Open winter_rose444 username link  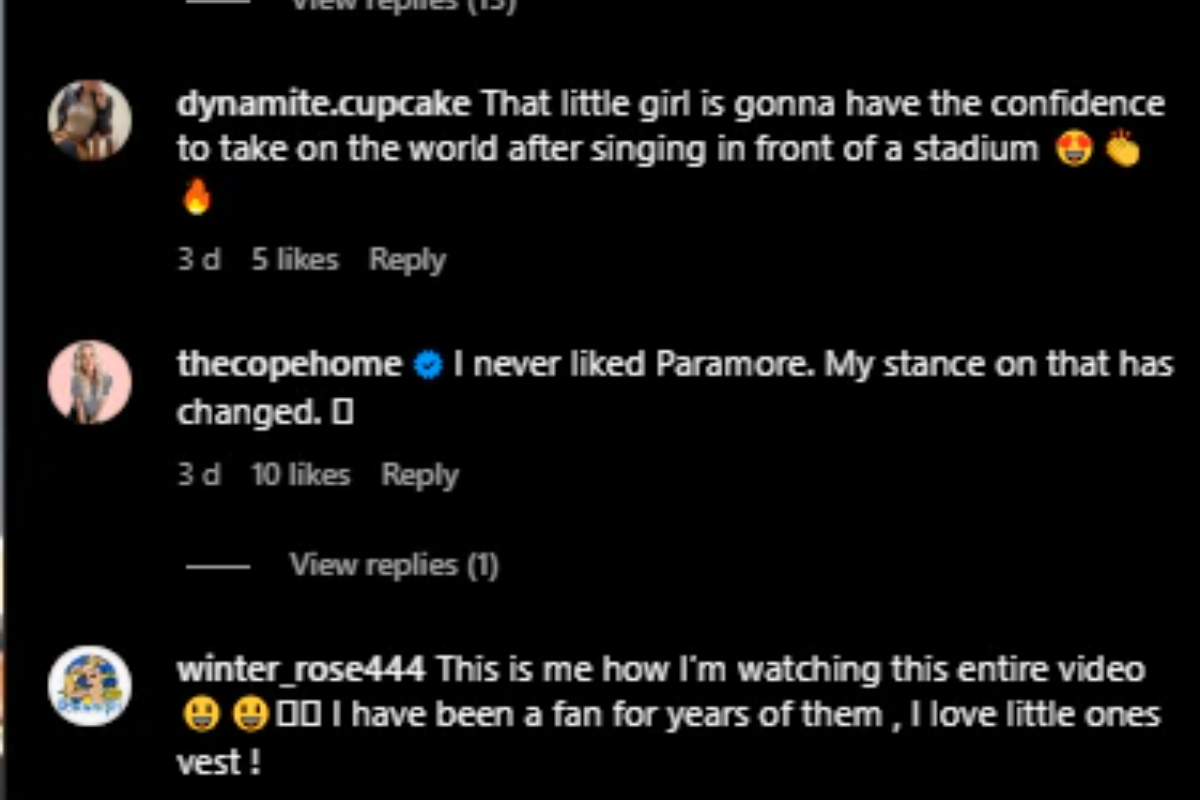point(300,669)
